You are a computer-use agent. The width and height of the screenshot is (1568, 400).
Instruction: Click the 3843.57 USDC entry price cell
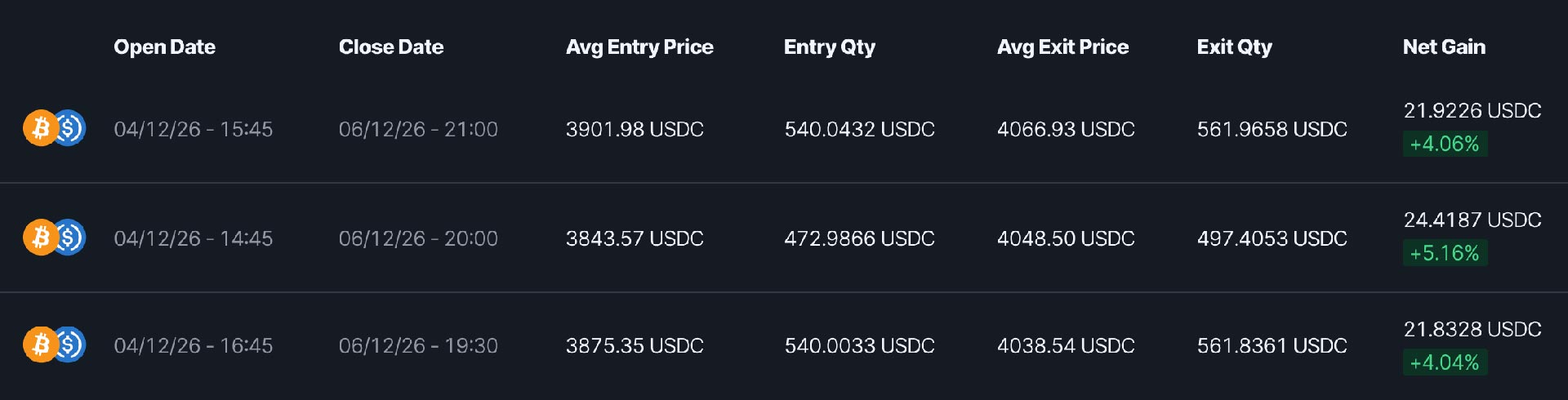point(635,238)
